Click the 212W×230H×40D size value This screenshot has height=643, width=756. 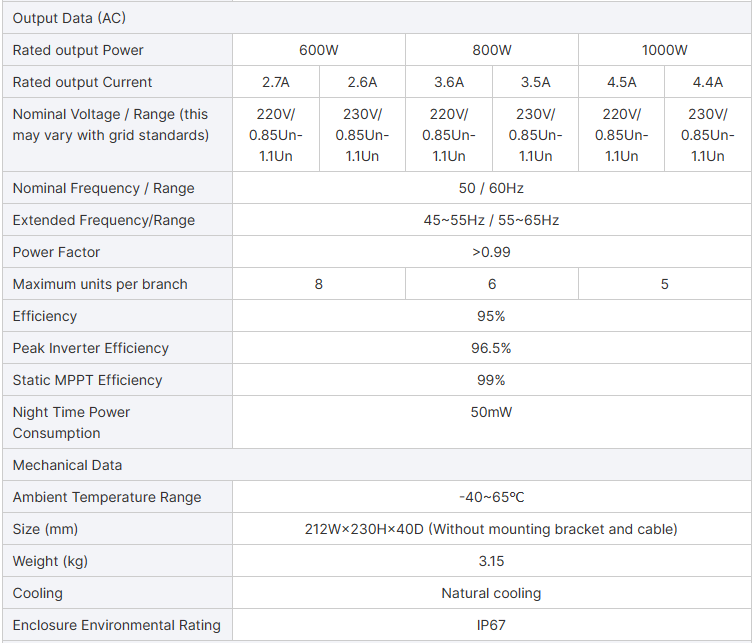pyautogui.click(x=491, y=529)
